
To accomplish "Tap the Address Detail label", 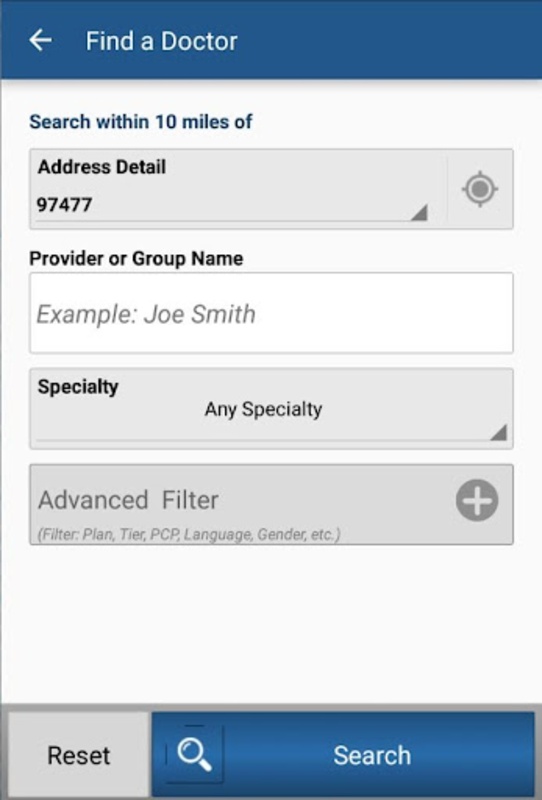I will pos(102,167).
